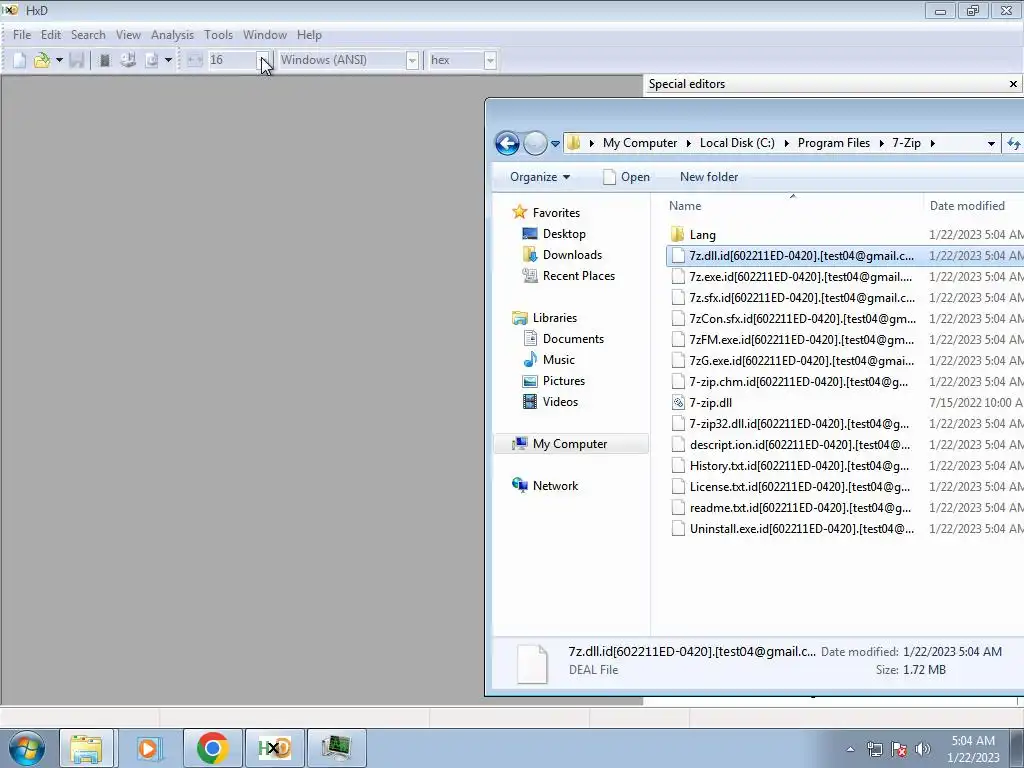This screenshot has width=1024, height=768.
Task: Open the Windows (ANSI) charset dropdown
Action: click(412, 60)
